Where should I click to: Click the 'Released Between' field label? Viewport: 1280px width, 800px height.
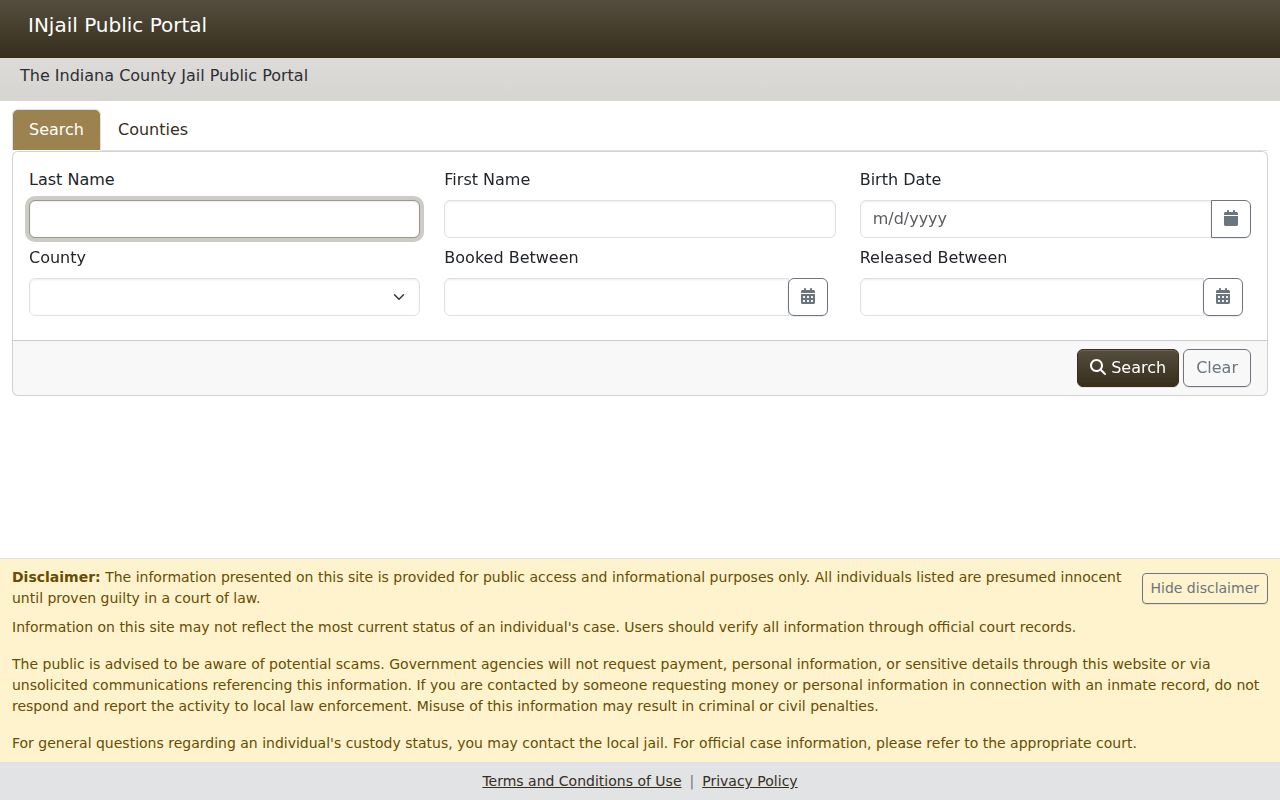click(x=933, y=258)
